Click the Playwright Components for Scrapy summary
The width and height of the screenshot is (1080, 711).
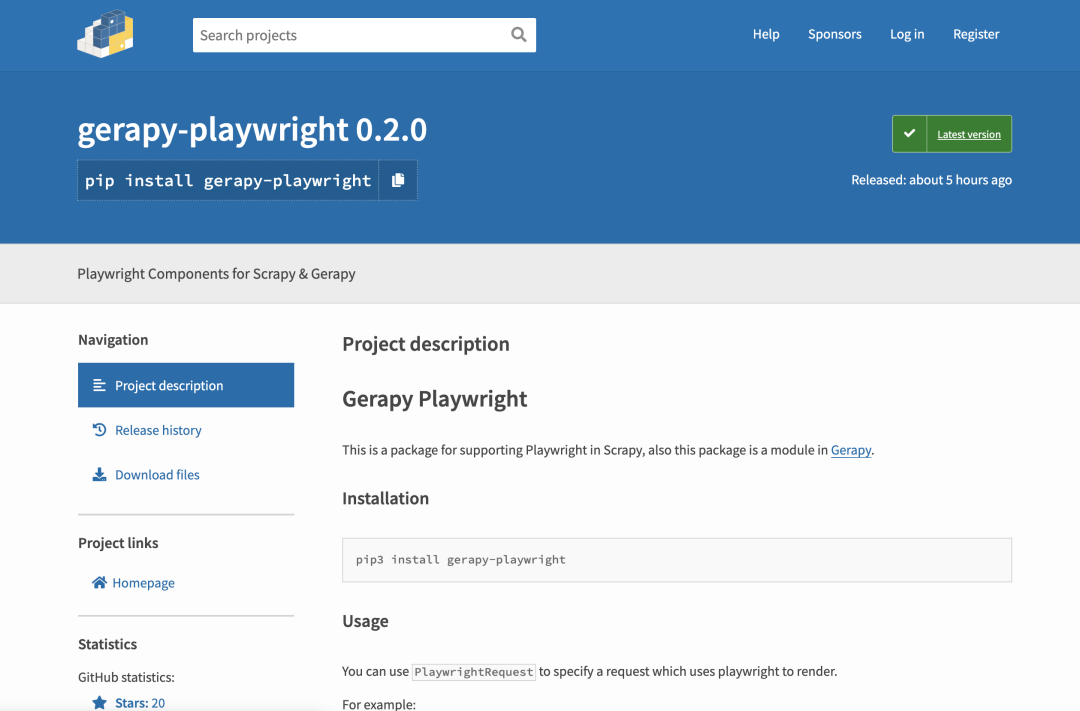point(216,274)
